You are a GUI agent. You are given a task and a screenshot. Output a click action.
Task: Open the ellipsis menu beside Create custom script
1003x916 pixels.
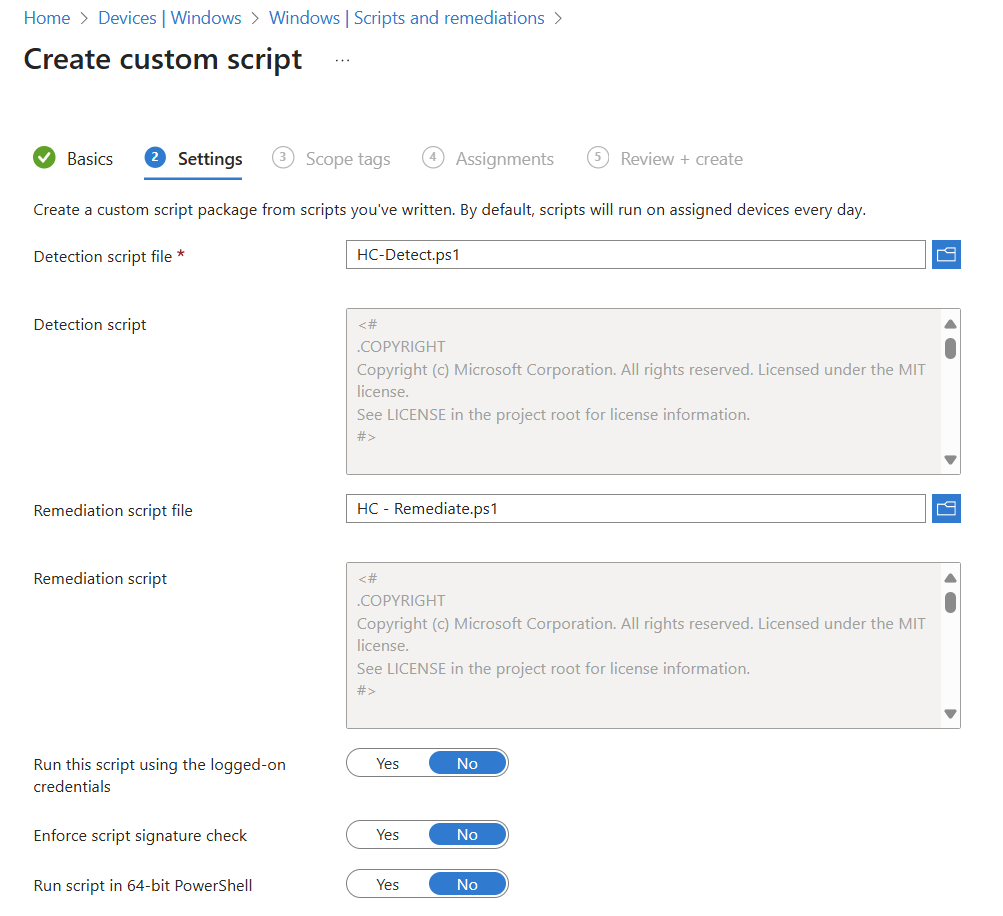[343, 60]
